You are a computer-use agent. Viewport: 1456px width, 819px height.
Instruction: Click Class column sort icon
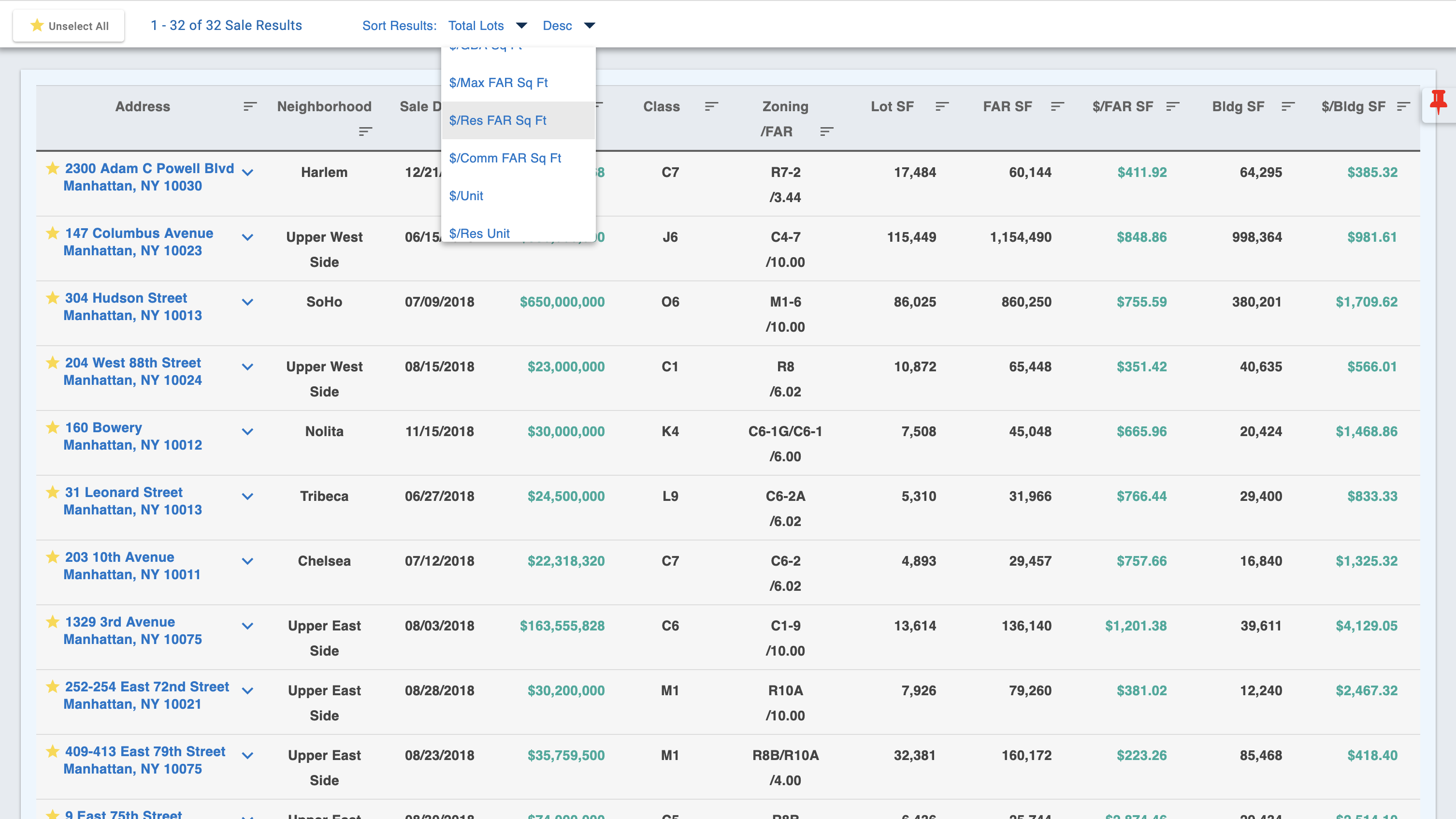[x=711, y=106]
